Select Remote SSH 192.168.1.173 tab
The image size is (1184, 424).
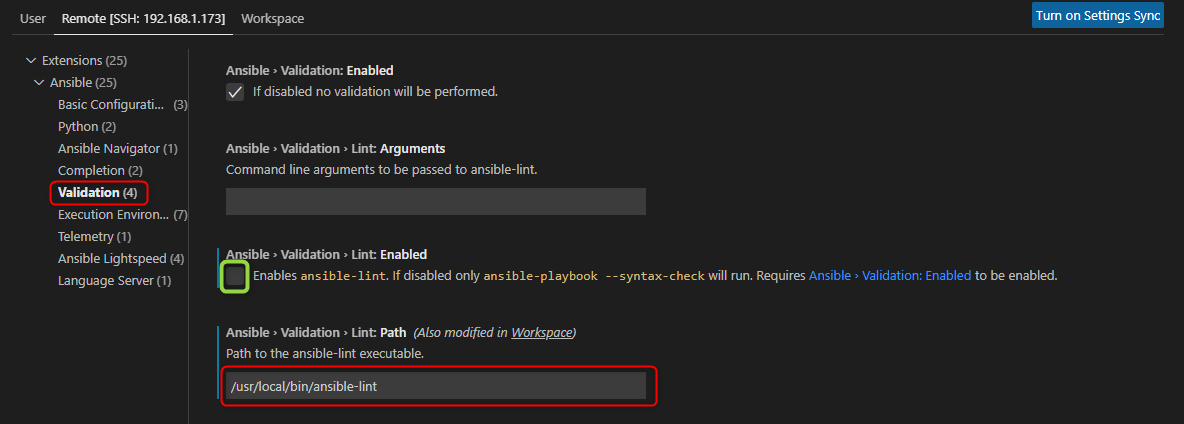[143, 18]
